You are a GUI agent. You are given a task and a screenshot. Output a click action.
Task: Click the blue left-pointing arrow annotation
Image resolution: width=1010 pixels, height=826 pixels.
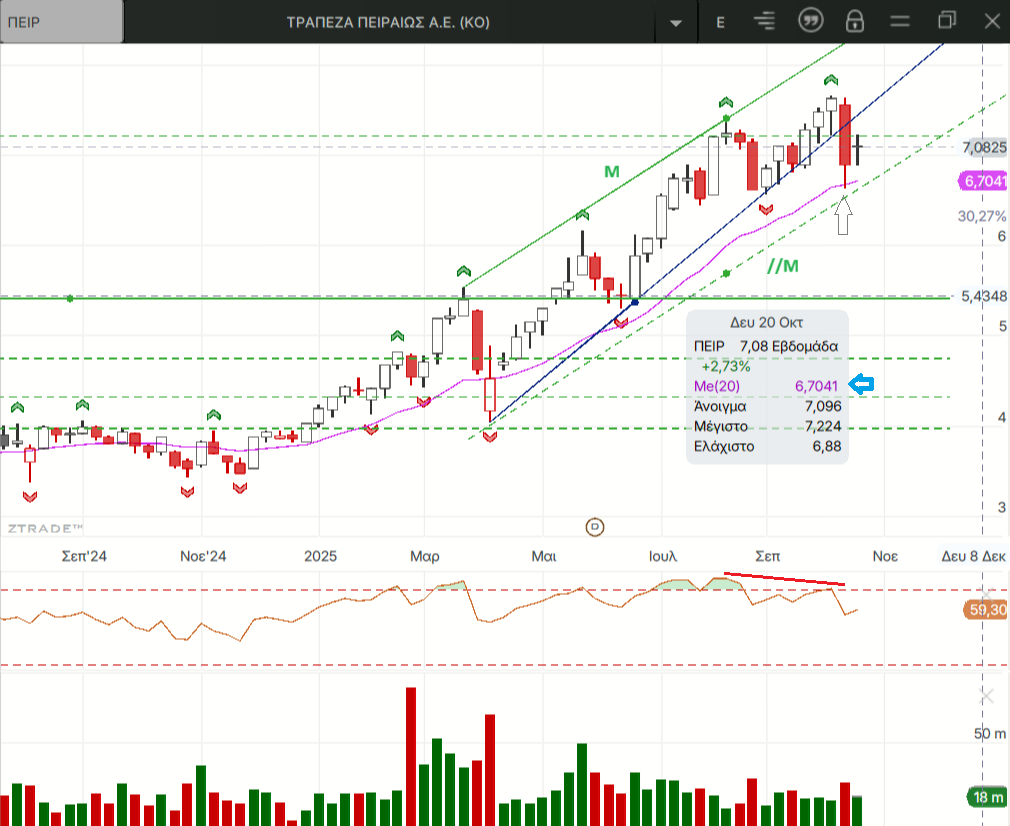point(861,384)
